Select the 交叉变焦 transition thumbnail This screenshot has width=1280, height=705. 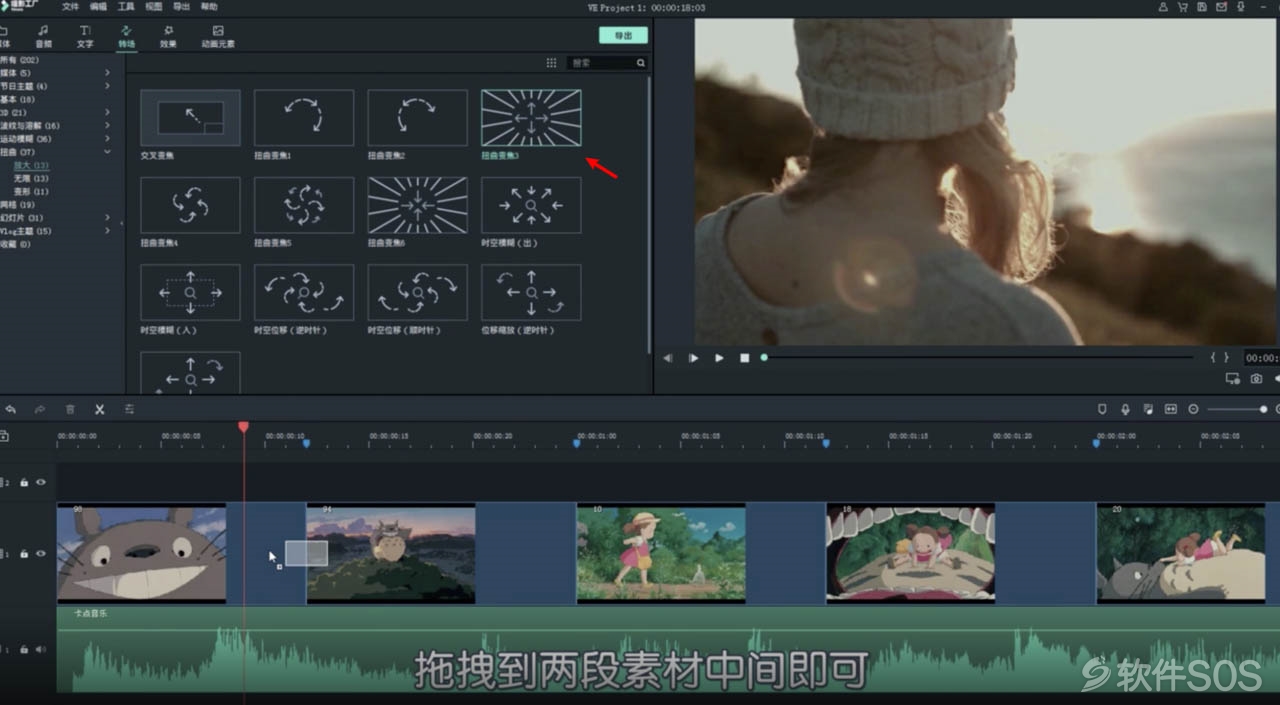click(190, 118)
